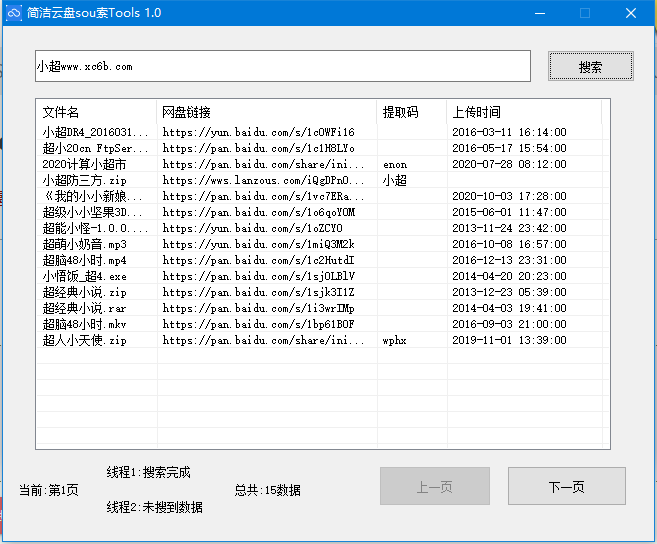This screenshot has width=657, height=544.
Task: Click link ending in 1c2HutdI
Action: click(x=259, y=260)
